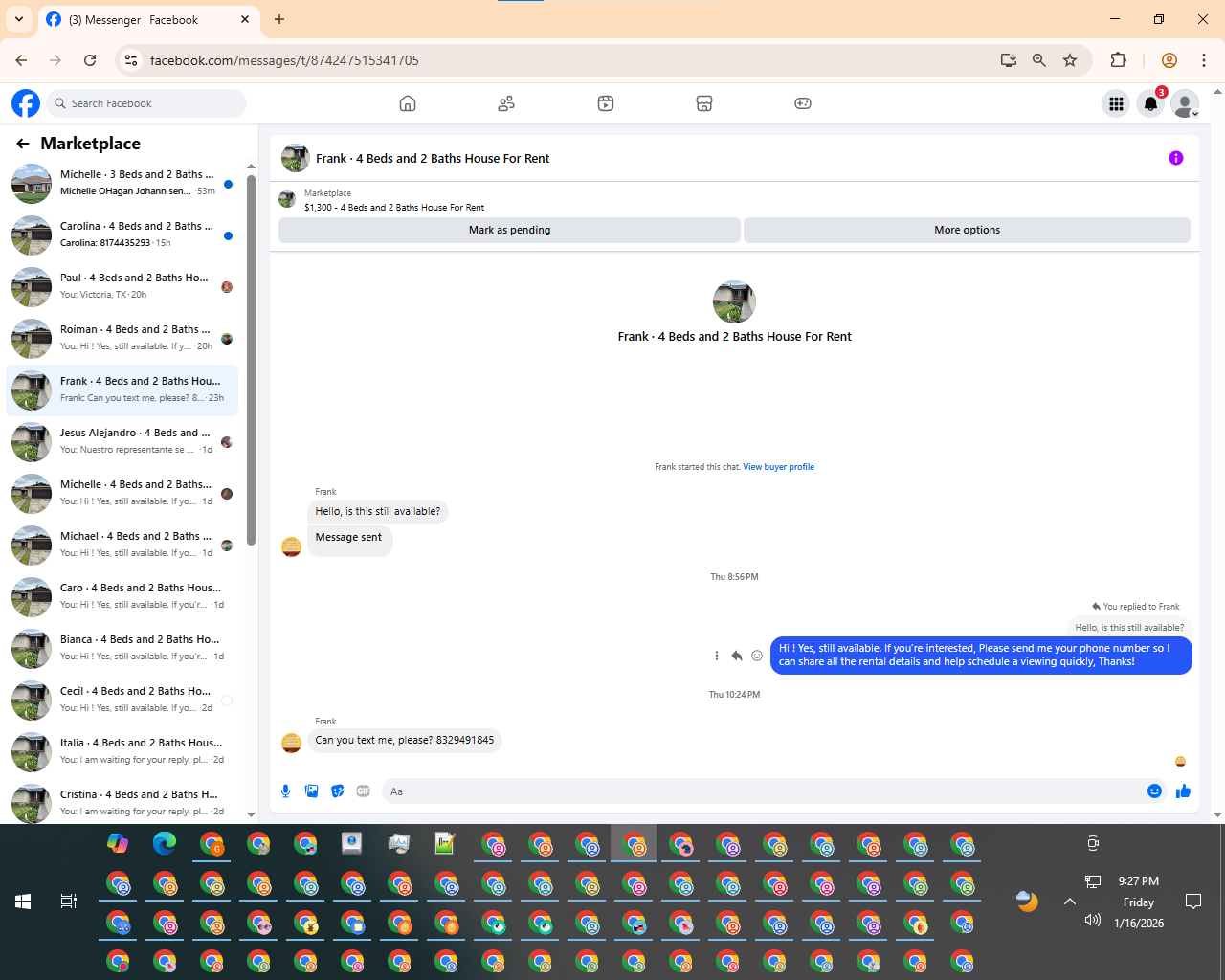The image size is (1225, 980).
Task: Send a voice clip with microphone icon
Action: point(285,791)
